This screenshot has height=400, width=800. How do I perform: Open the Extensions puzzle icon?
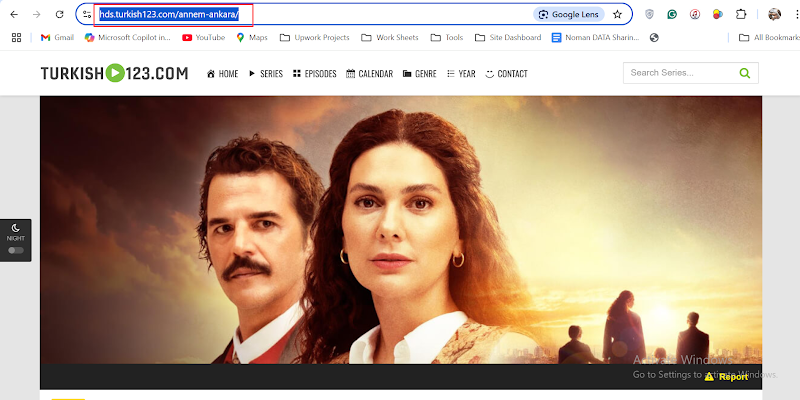tap(741, 14)
